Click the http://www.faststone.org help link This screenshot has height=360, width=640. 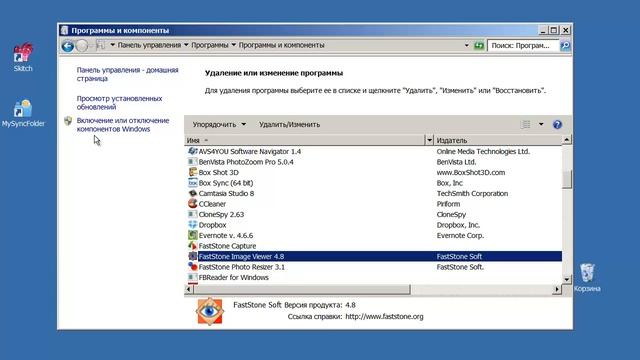(384, 317)
